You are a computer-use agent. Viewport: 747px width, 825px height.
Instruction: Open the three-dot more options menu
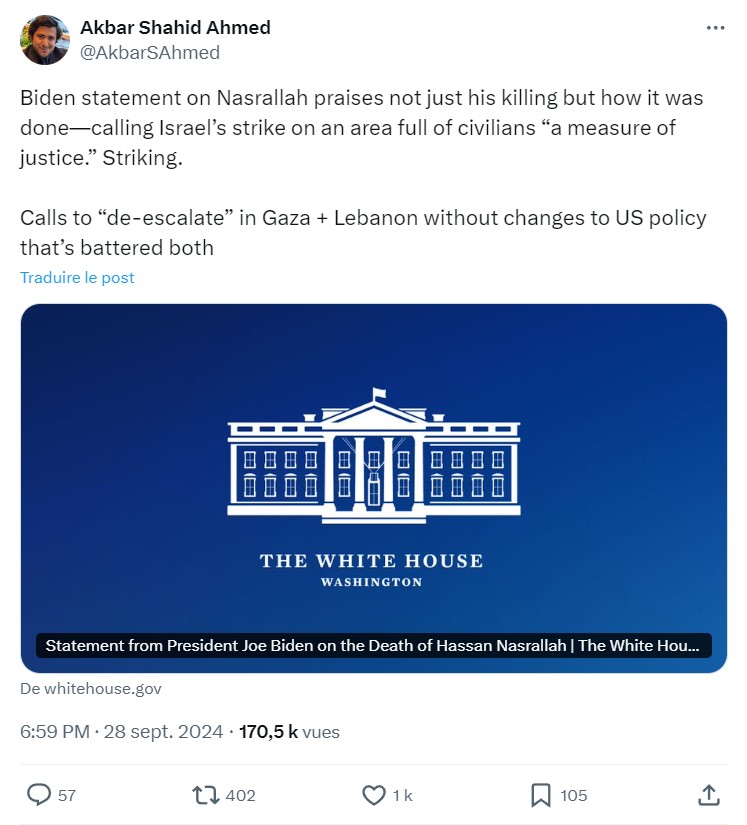pyautogui.click(x=715, y=28)
